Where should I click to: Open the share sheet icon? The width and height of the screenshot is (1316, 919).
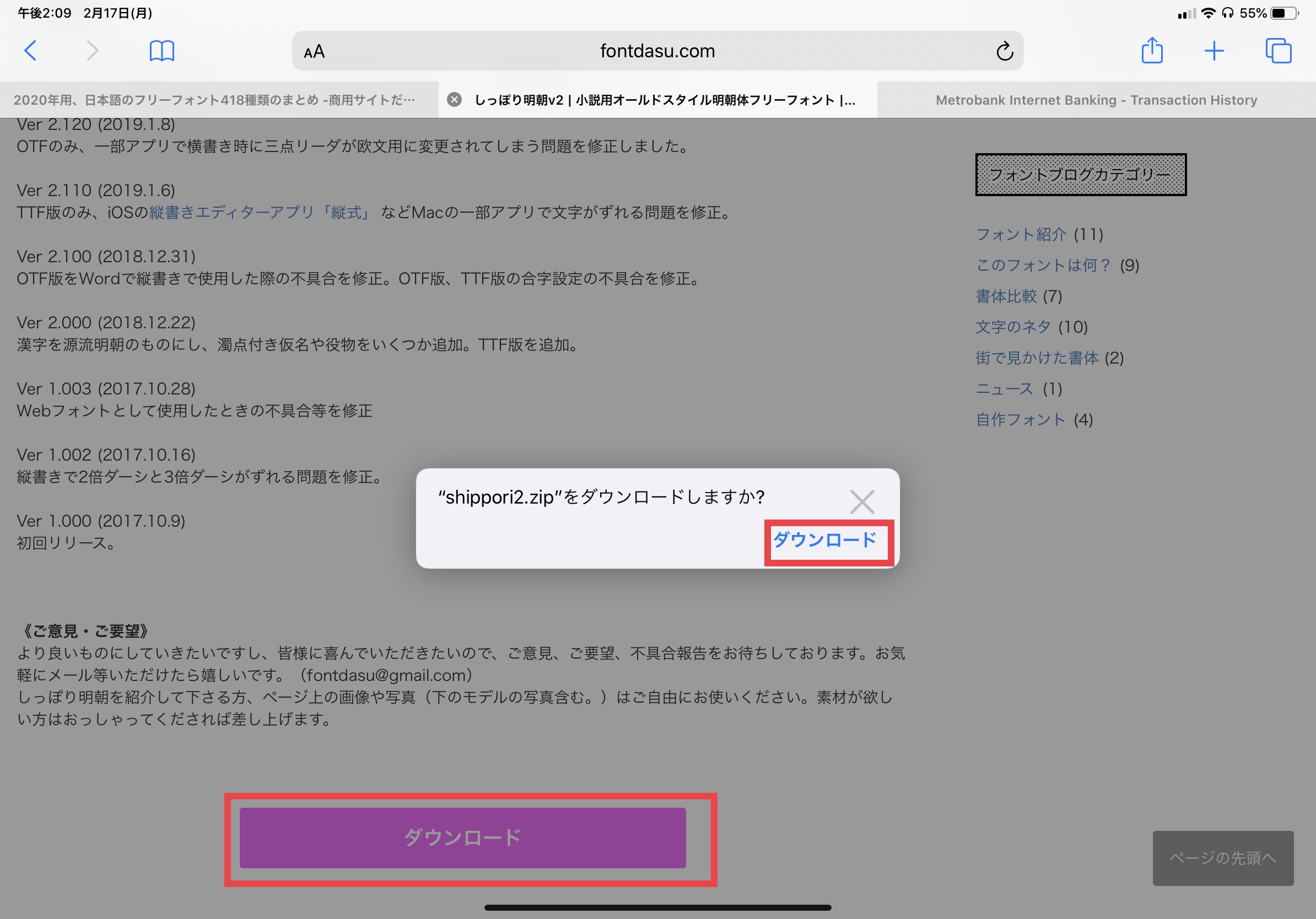coord(1152,51)
